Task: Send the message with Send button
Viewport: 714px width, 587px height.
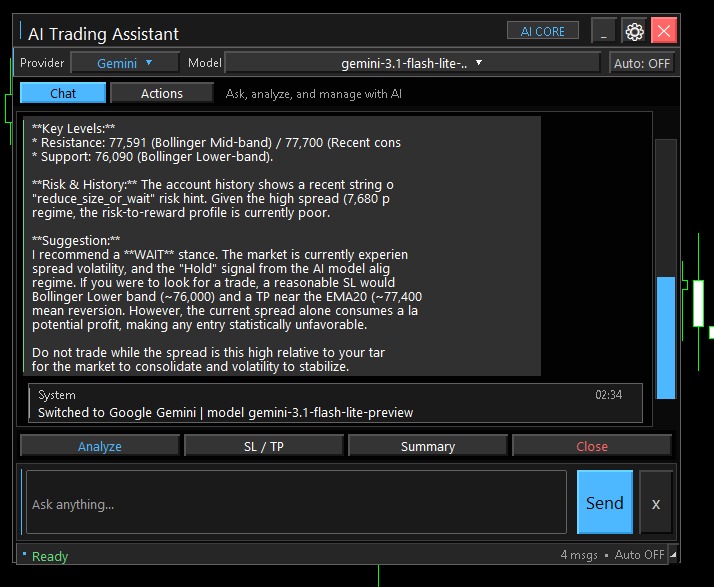Action: tap(605, 502)
